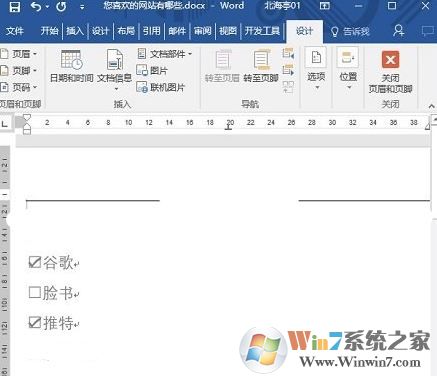The image size is (437, 376).
Task: Switch to the 审阅 tab
Action: (x=203, y=31)
